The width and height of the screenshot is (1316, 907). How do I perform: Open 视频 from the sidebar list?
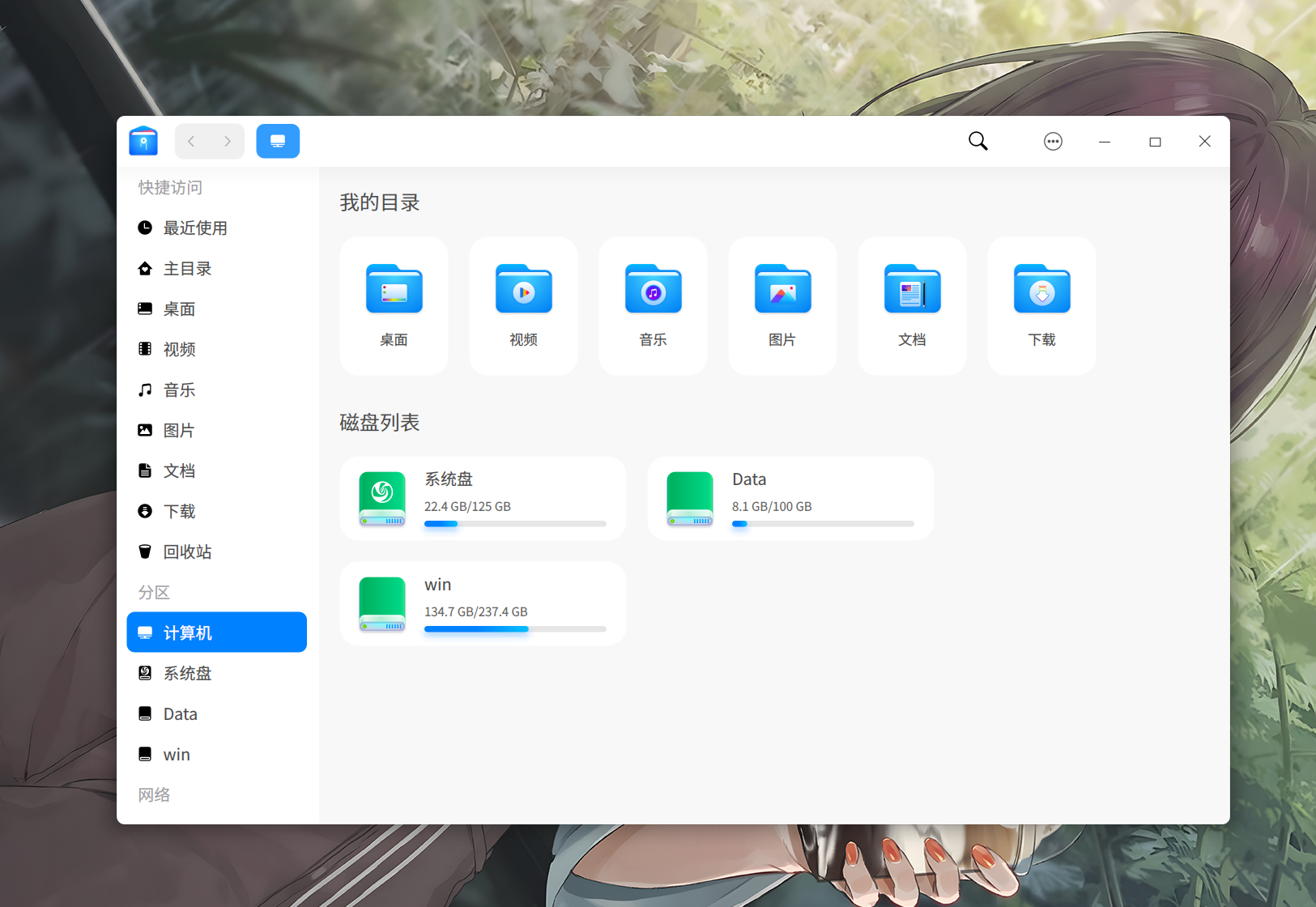pyautogui.click(x=217, y=349)
